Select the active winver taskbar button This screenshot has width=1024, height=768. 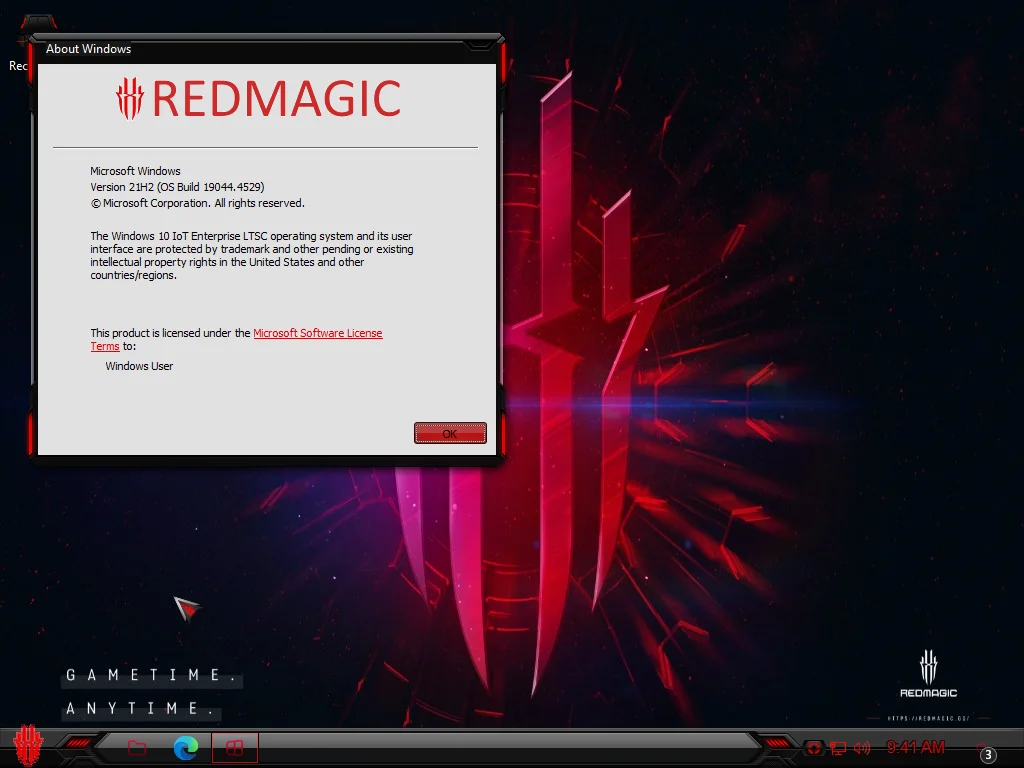click(x=234, y=747)
